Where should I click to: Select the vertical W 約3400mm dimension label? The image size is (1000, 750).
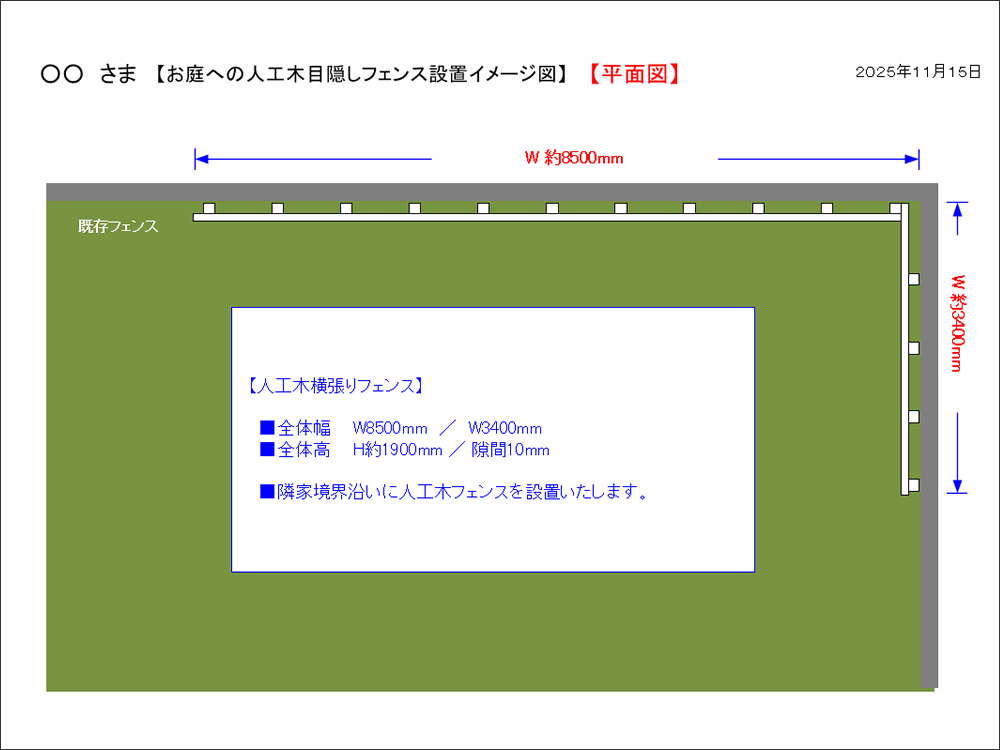pos(957,323)
